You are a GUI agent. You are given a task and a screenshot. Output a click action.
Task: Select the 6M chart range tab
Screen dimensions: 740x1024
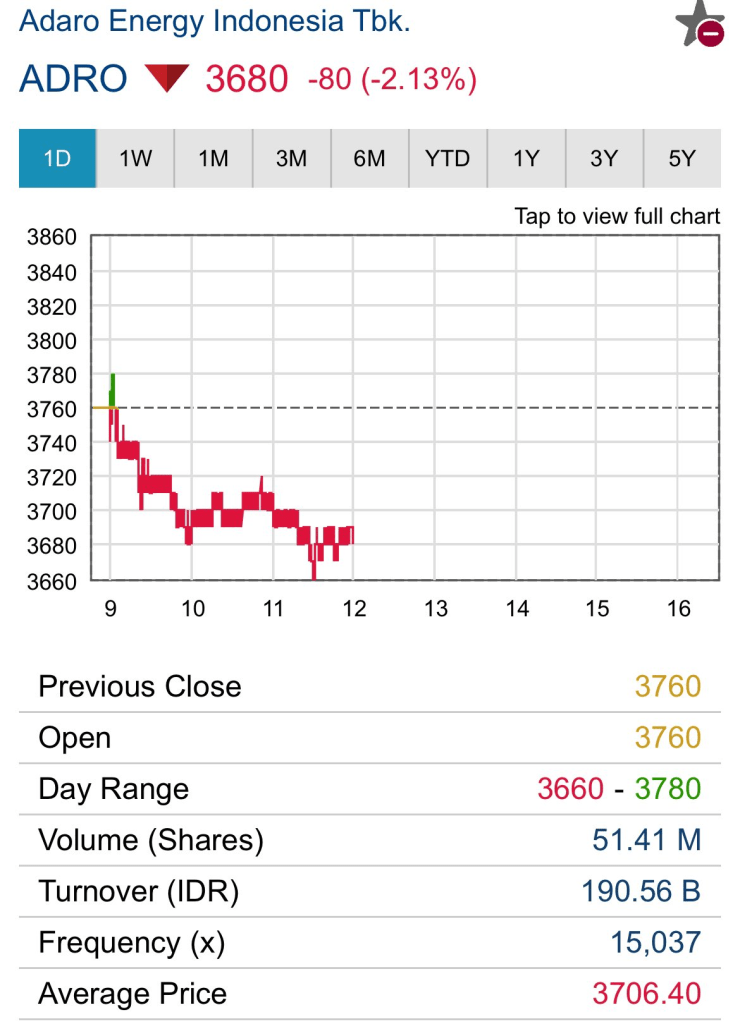pos(369,158)
